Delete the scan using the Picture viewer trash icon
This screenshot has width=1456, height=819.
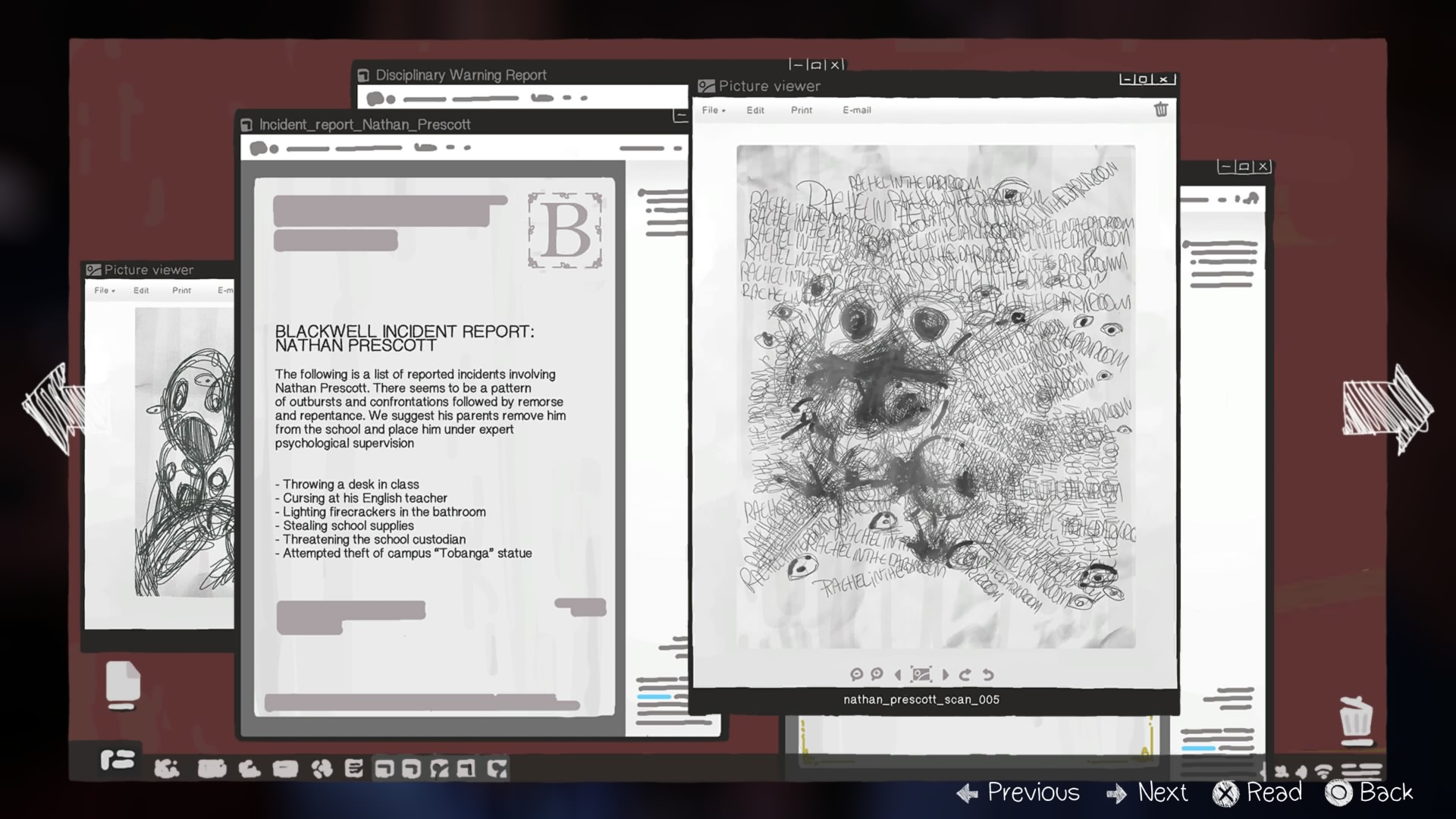tap(1161, 110)
